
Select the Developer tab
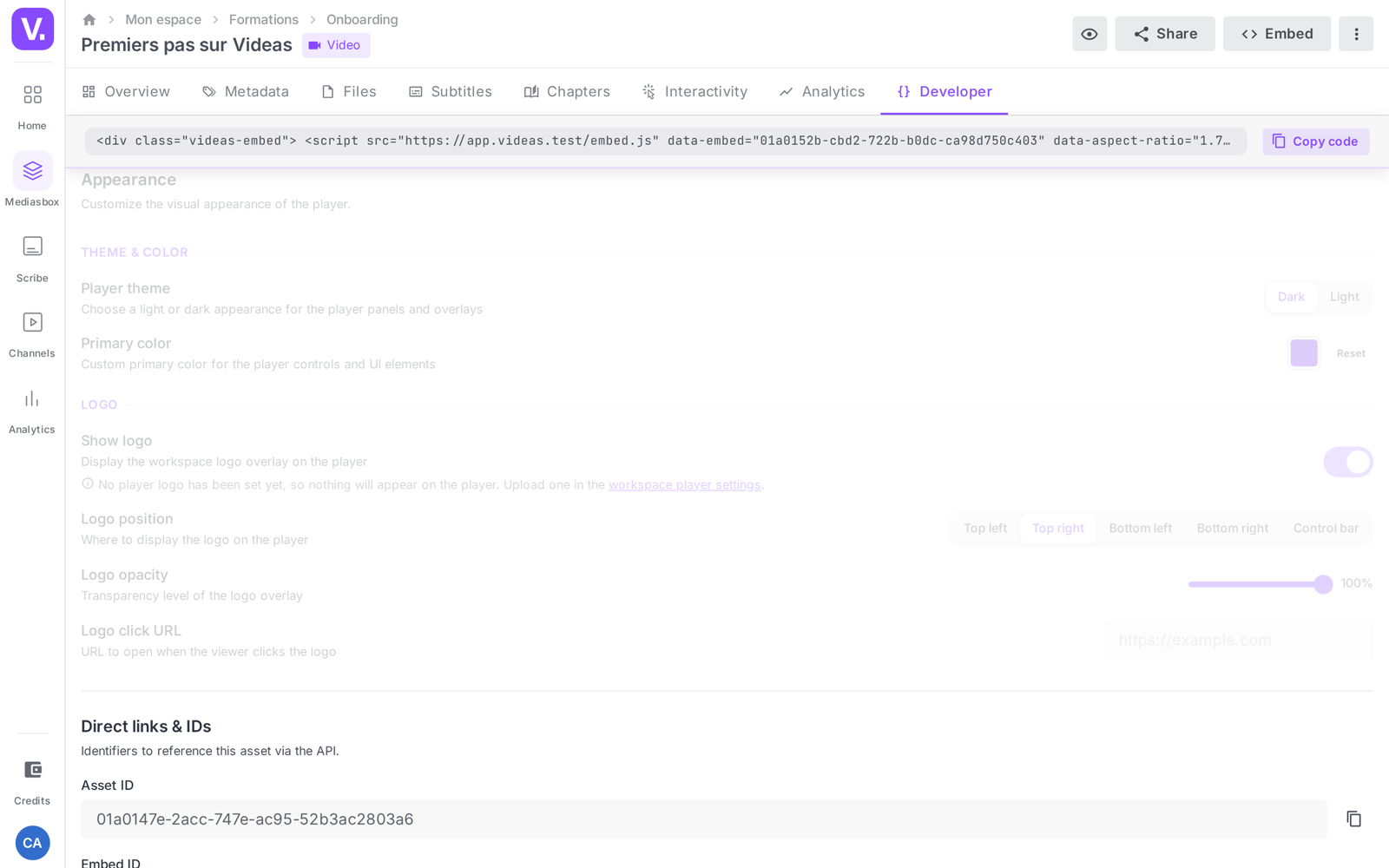point(945,92)
